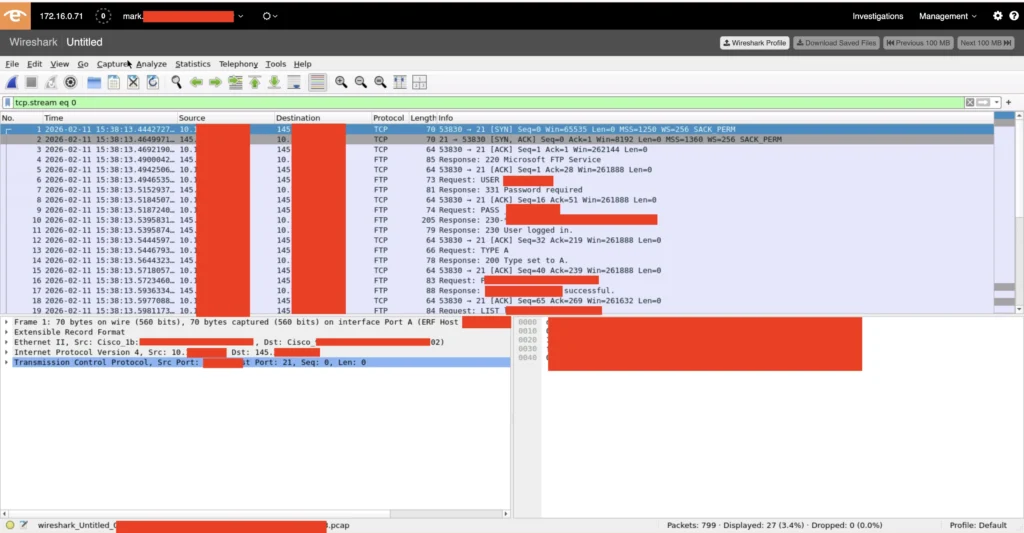Image resolution: width=1024 pixels, height=533 pixels.
Task: Open settings gear in top bar
Action: tap(998, 16)
